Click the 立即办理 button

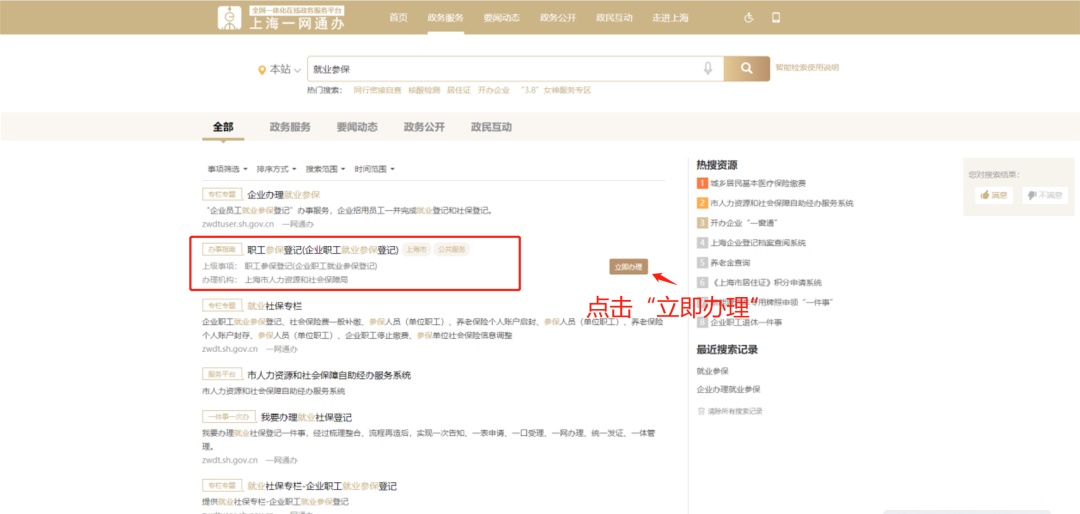click(629, 266)
